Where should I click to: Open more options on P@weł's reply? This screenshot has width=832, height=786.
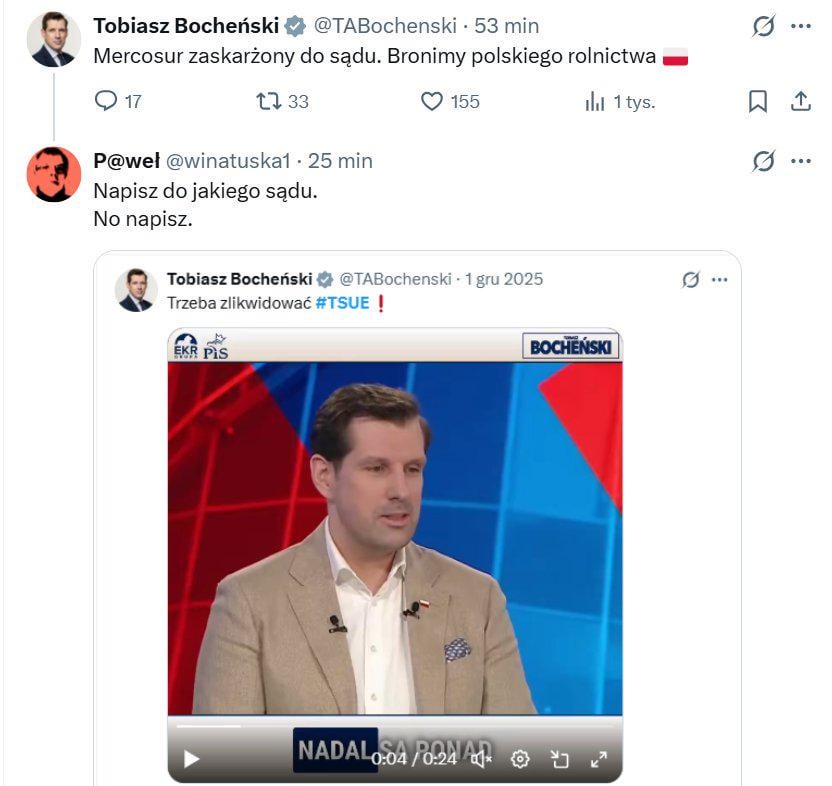(801, 160)
